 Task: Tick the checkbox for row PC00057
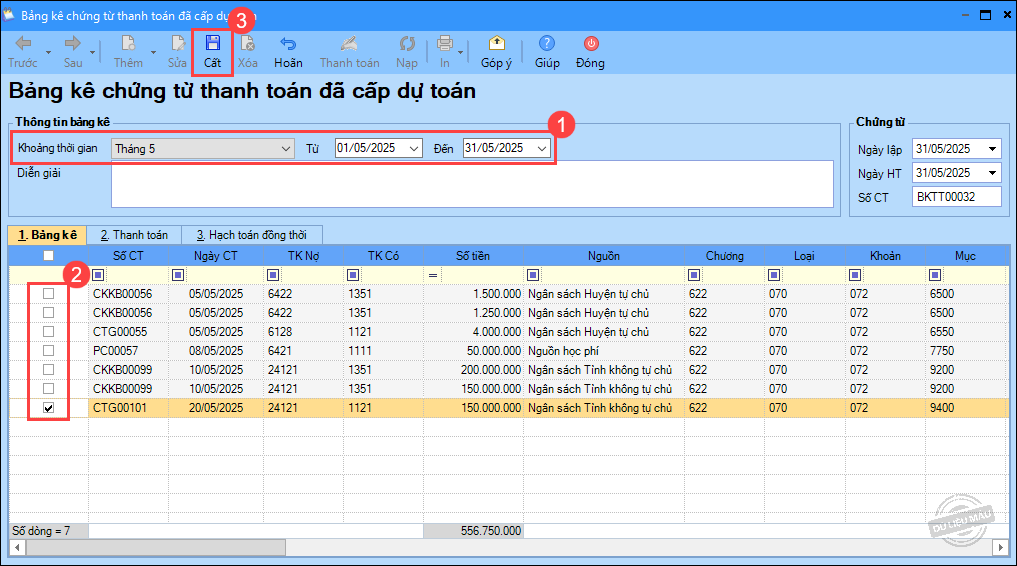(x=49, y=351)
